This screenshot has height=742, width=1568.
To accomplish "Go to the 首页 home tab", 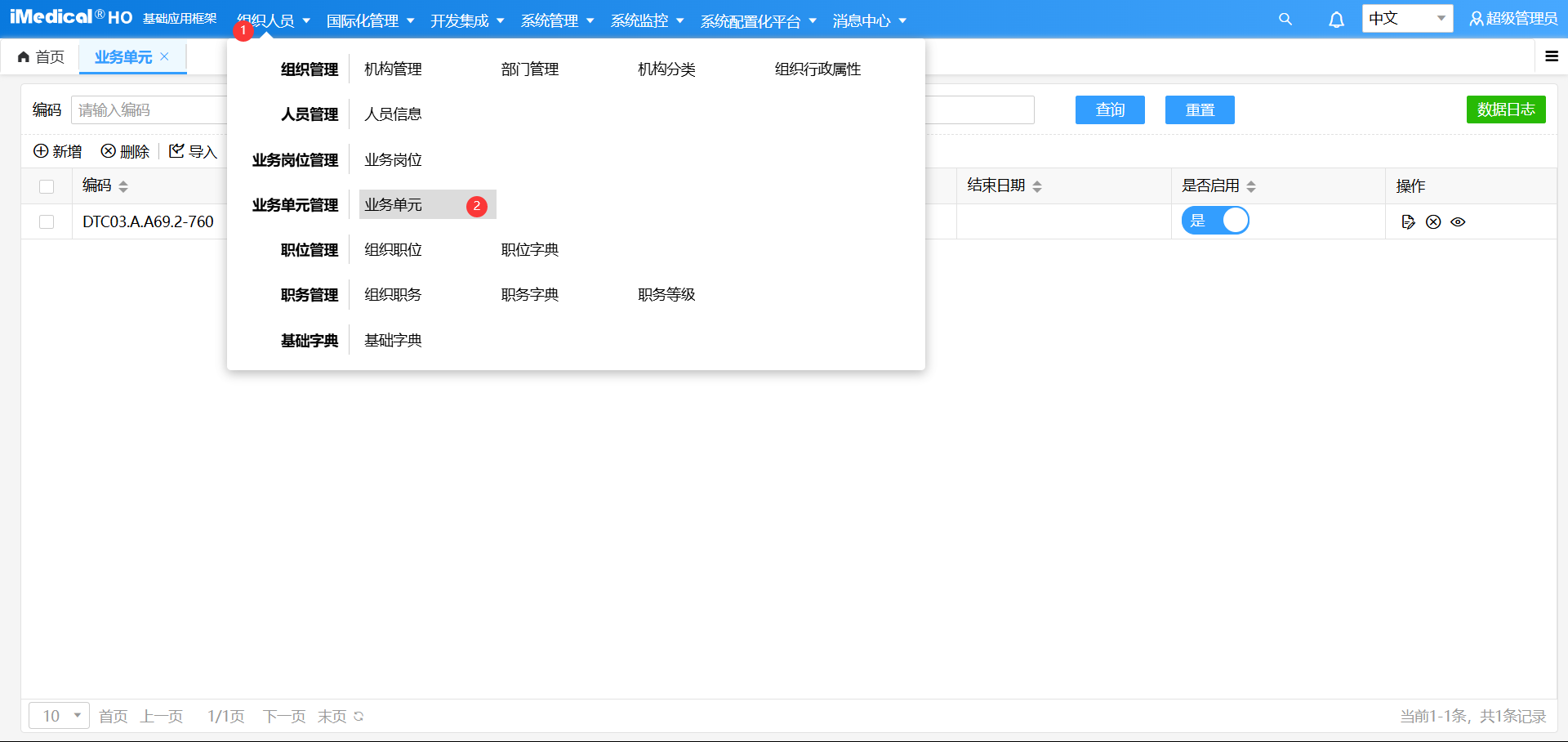I will [x=41, y=56].
